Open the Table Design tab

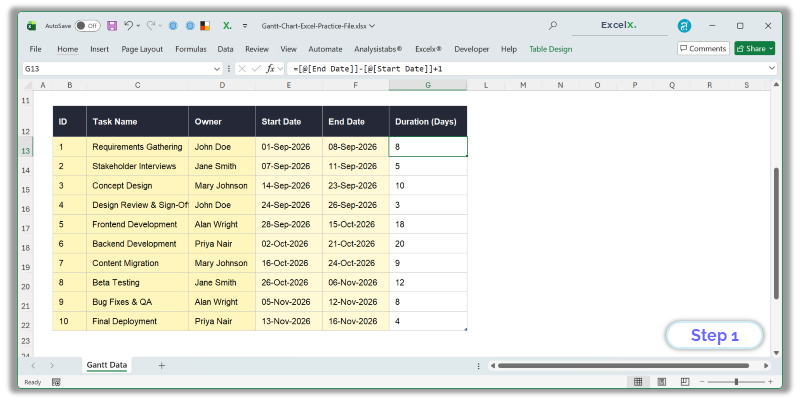(551, 49)
